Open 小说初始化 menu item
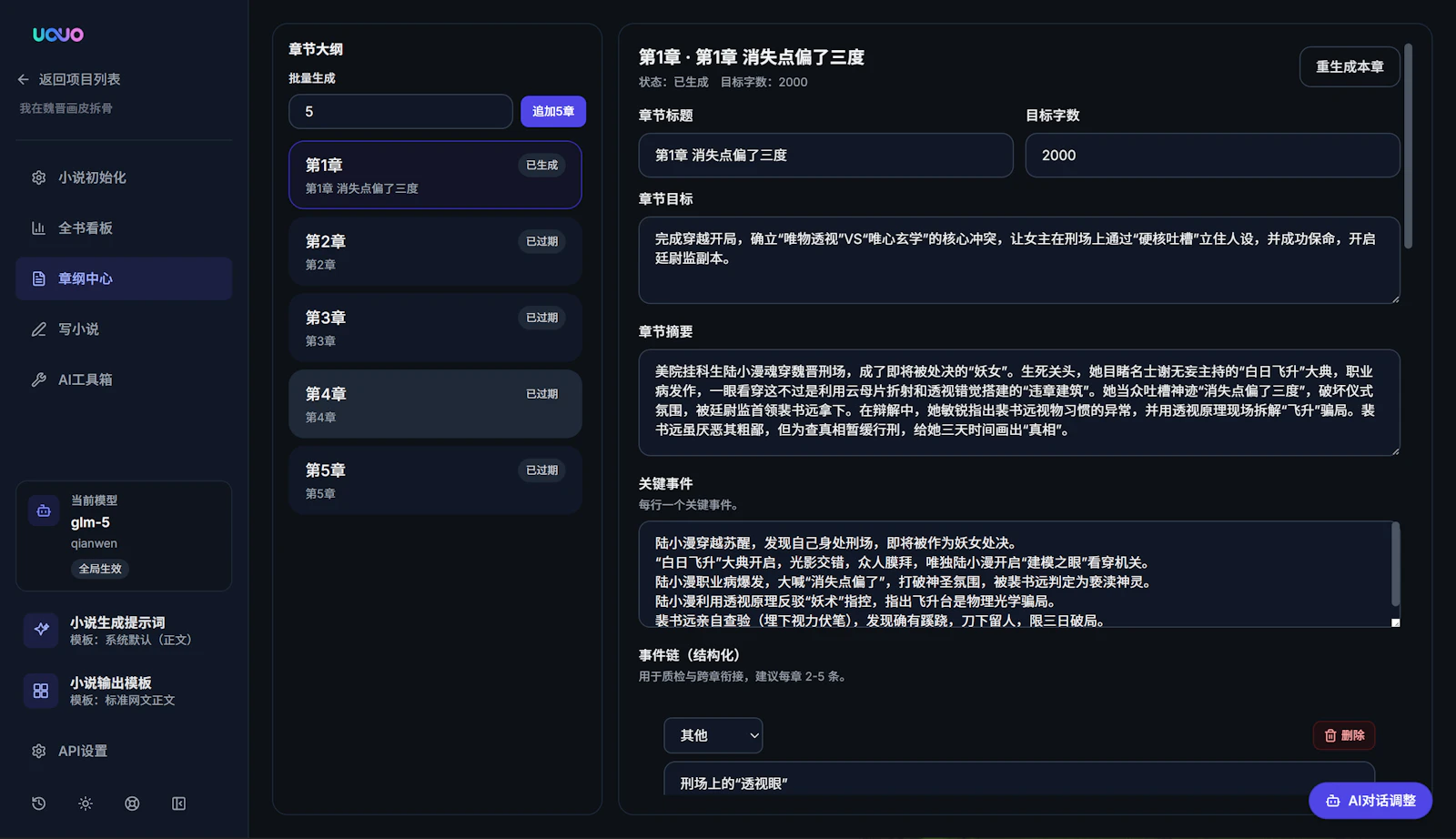The image size is (1456, 839). tap(124, 177)
